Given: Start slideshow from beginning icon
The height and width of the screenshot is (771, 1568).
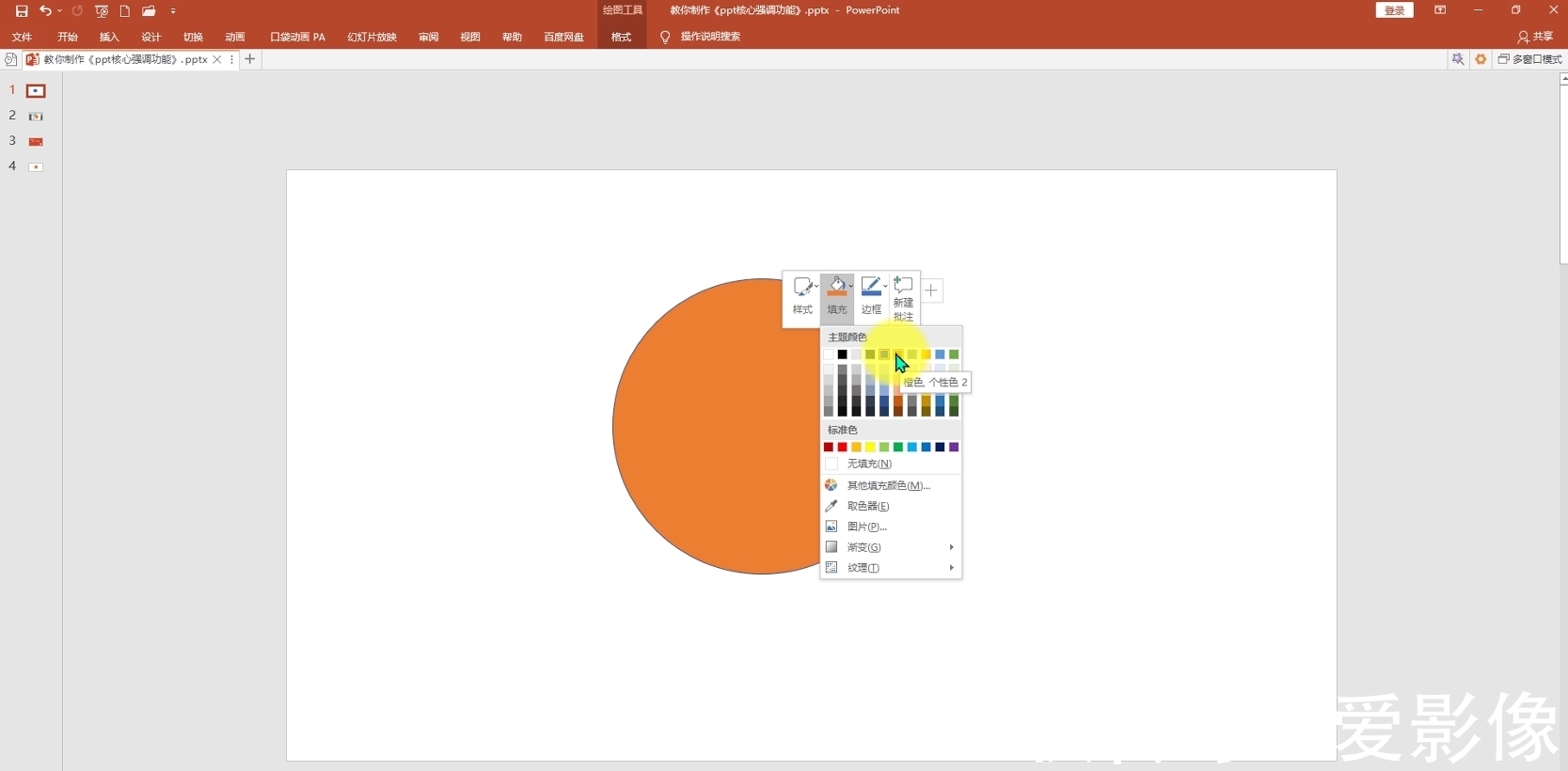Looking at the screenshot, I should (x=102, y=11).
